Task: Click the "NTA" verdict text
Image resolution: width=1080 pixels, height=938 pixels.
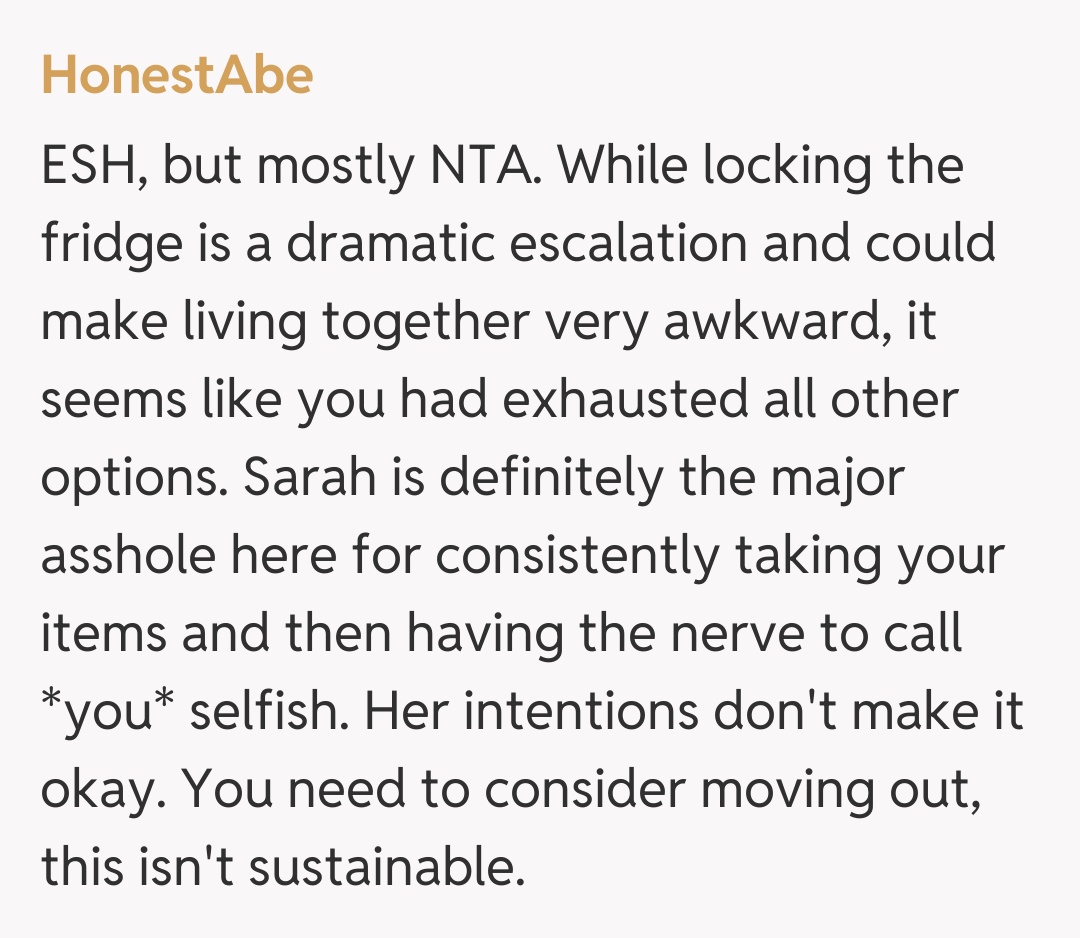Action: tap(485, 166)
